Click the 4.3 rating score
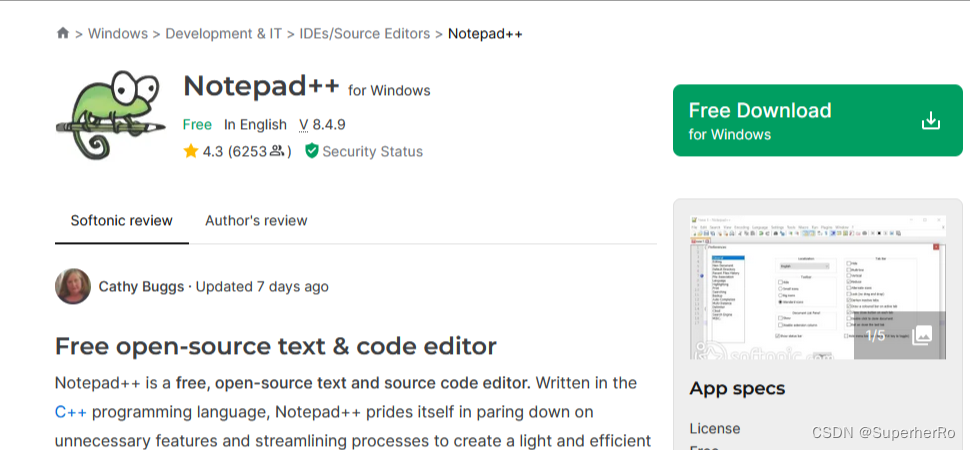The width and height of the screenshot is (970, 450). click(x=212, y=152)
